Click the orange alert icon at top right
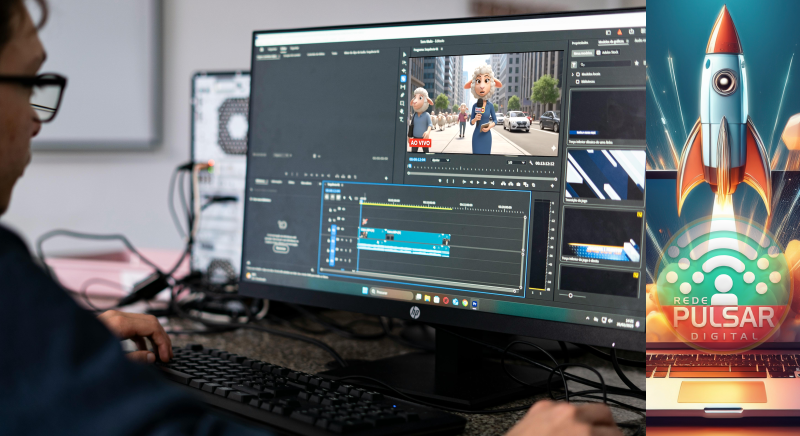800x436 pixels. pyautogui.click(x=620, y=32)
